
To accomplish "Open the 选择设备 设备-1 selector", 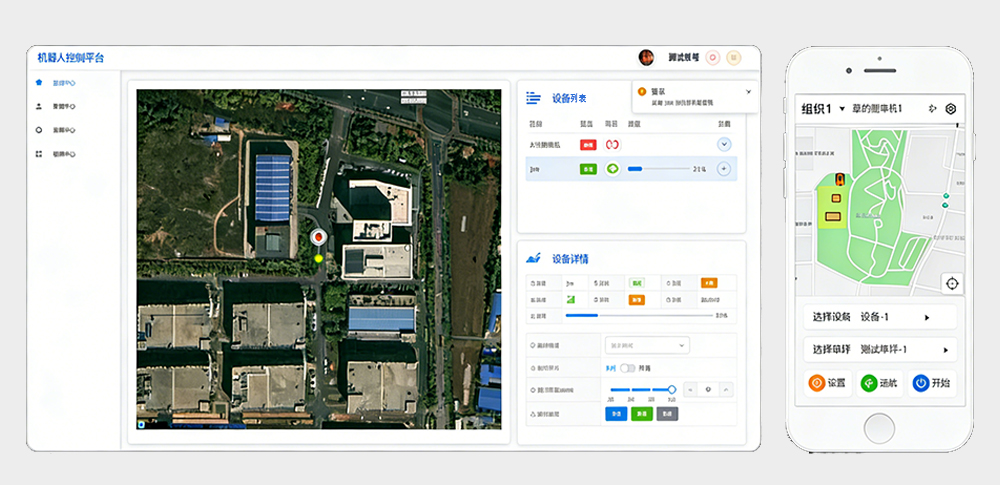I will [879, 317].
